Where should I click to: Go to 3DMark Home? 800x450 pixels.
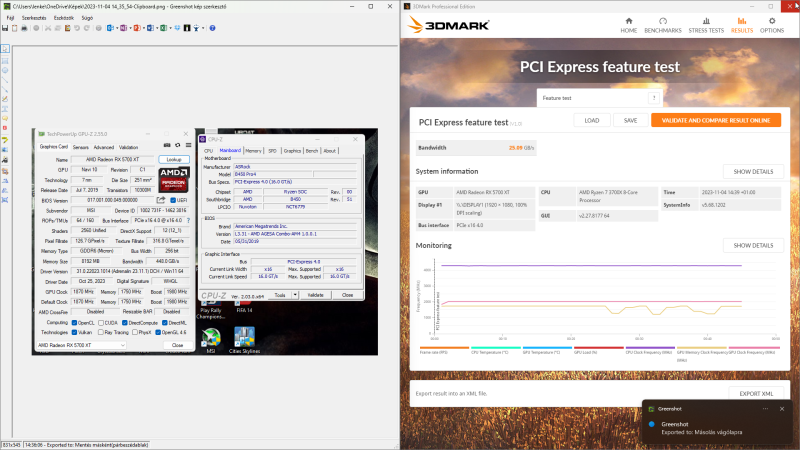(629, 25)
